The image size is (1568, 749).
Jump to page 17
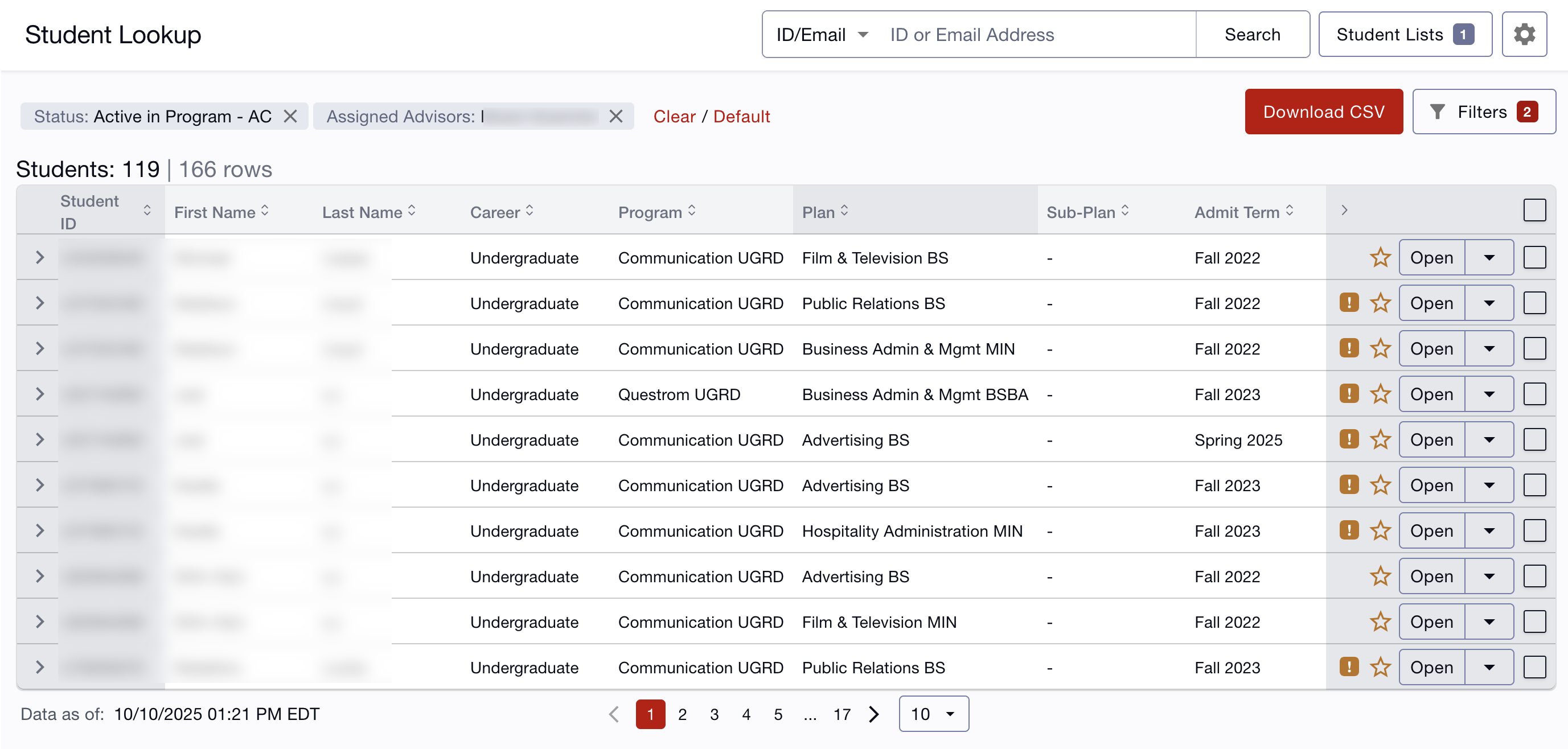842,714
